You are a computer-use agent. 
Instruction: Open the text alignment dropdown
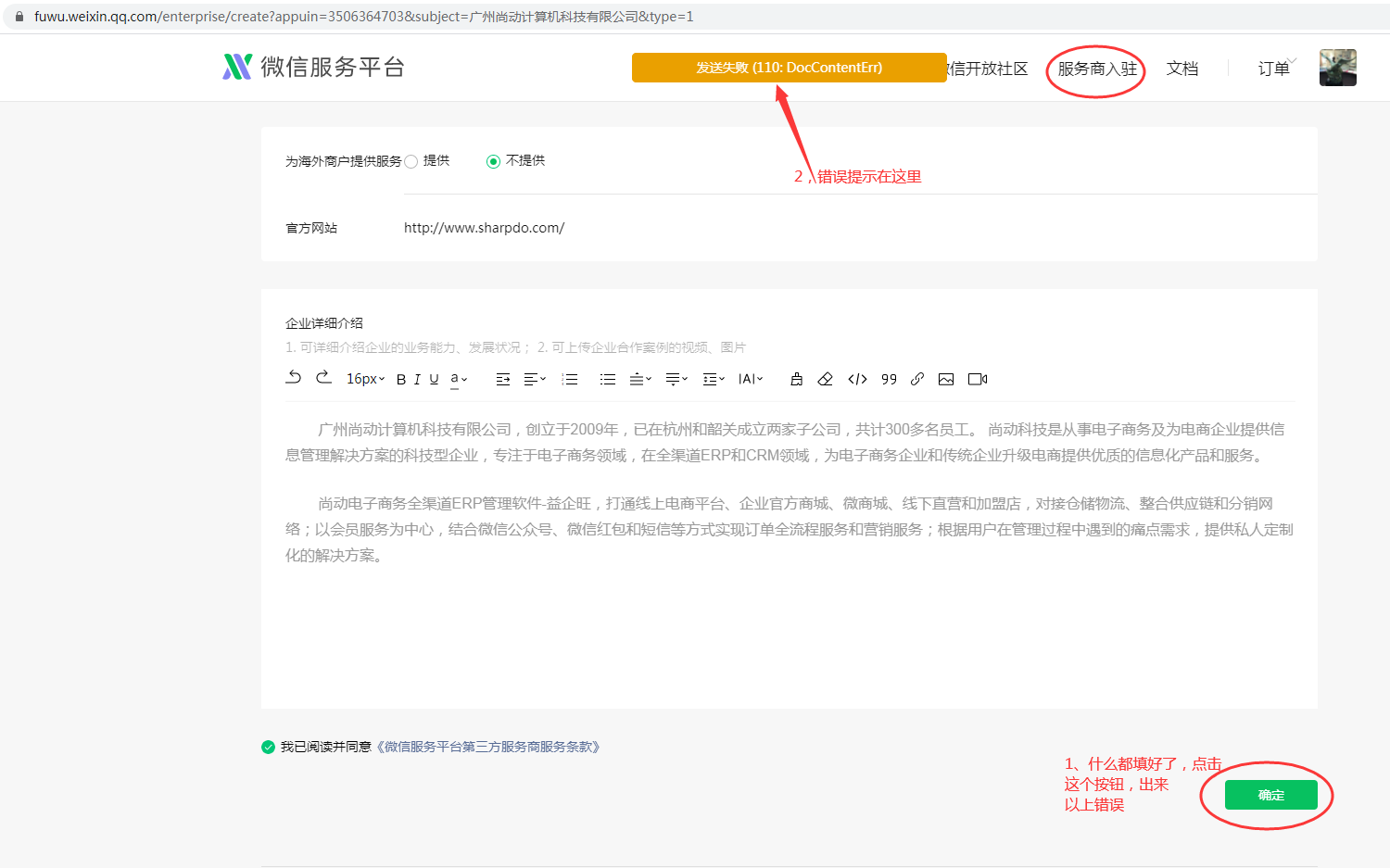pos(535,379)
